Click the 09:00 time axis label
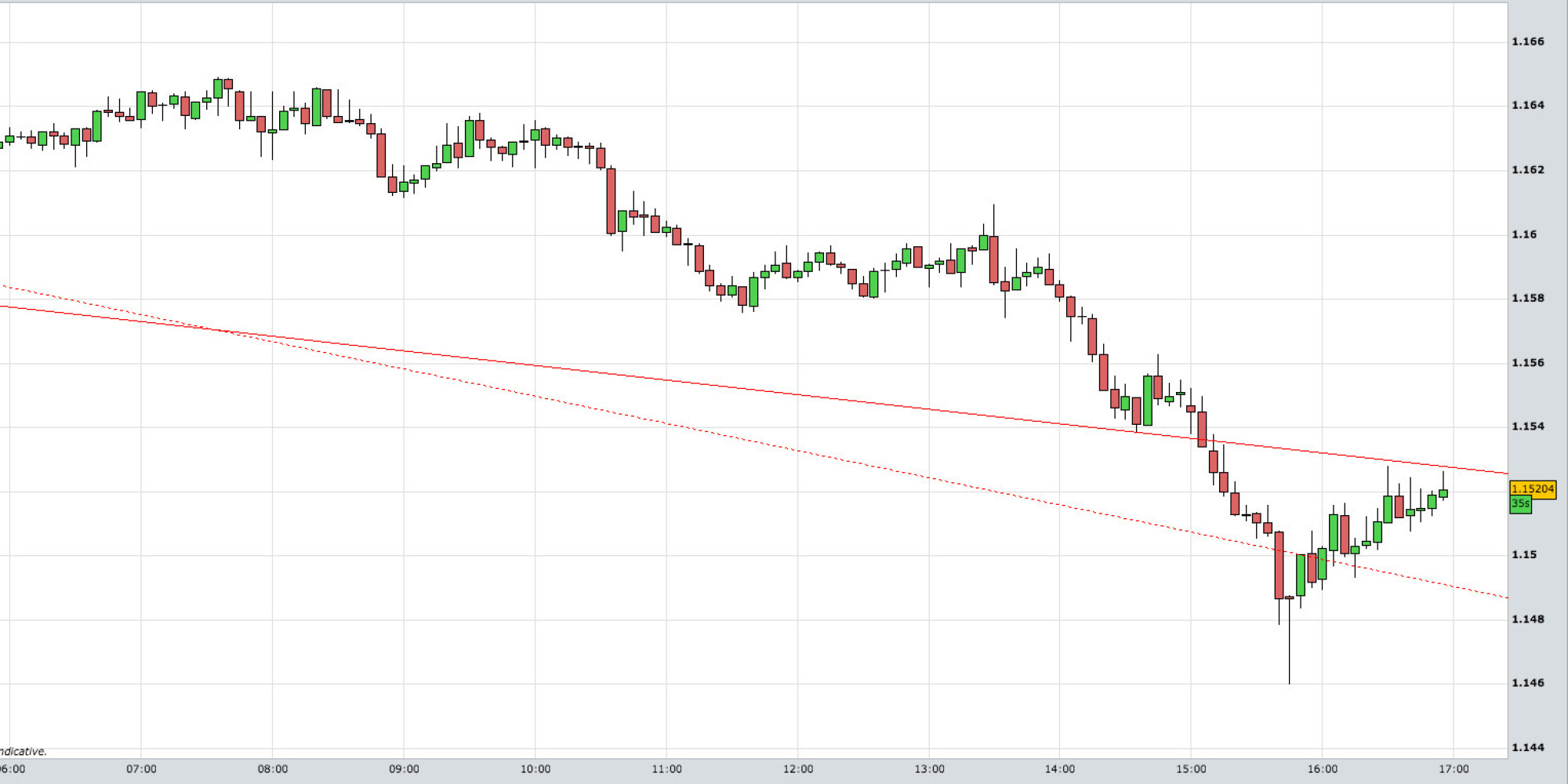This screenshot has width=1568, height=784. tap(404, 769)
